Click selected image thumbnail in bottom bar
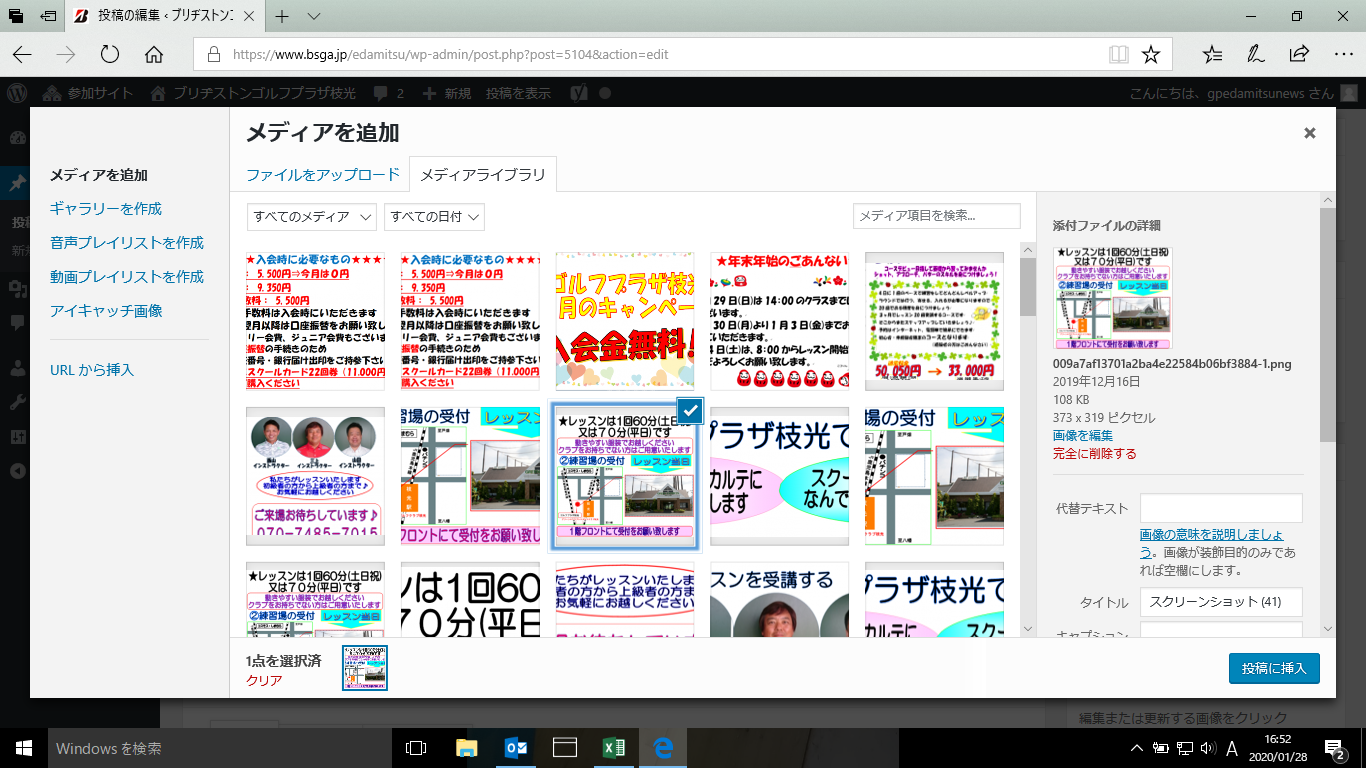This screenshot has height=768, width=1366. [x=365, y=668]
